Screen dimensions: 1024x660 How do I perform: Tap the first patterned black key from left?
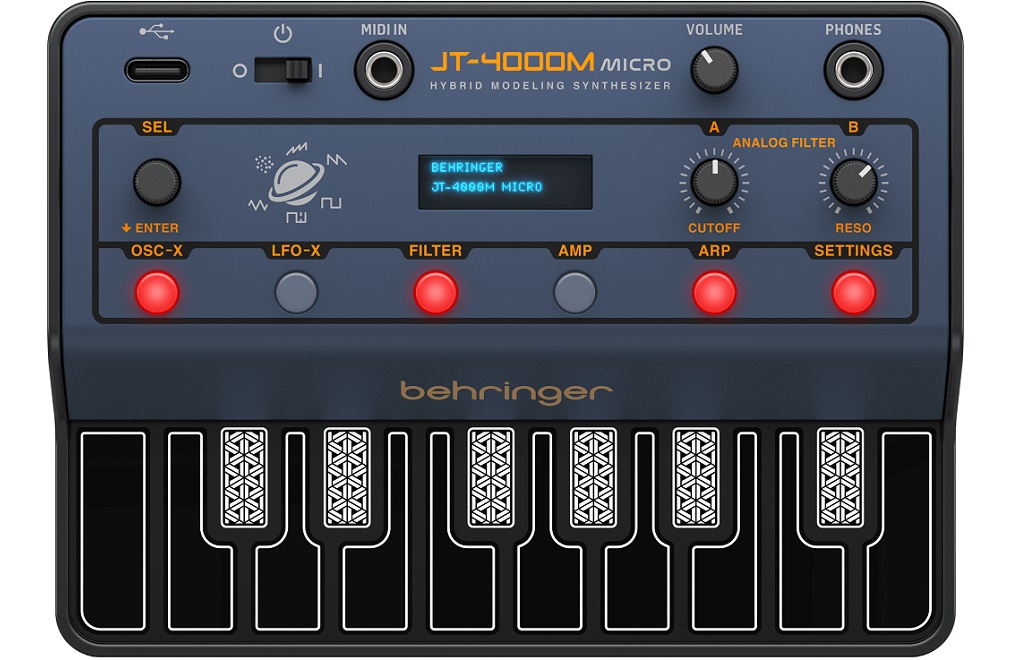pyautogui.click(x=244, y=477)
